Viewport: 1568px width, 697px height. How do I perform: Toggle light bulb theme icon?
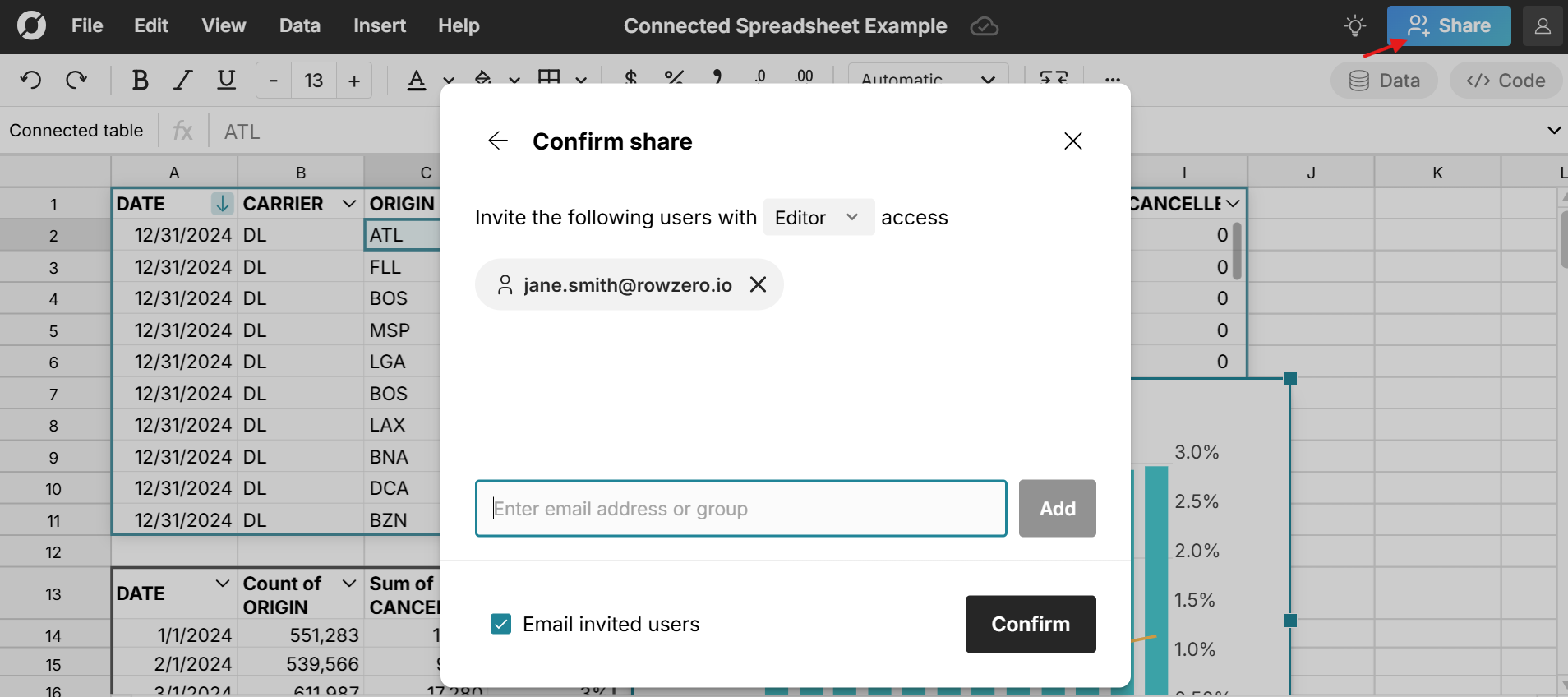(x=1355, y=26)
